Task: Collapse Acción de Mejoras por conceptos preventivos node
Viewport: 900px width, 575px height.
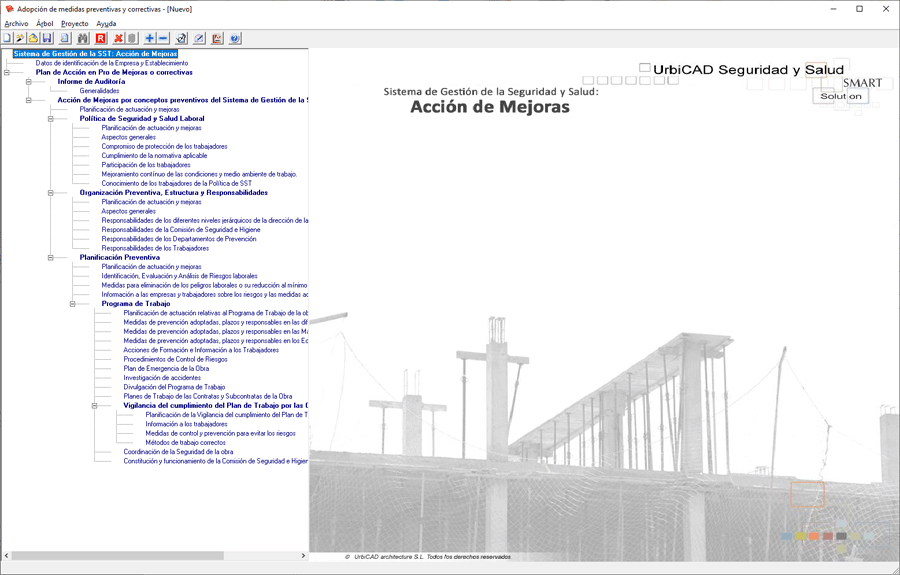Action: (x=28, y=100)
